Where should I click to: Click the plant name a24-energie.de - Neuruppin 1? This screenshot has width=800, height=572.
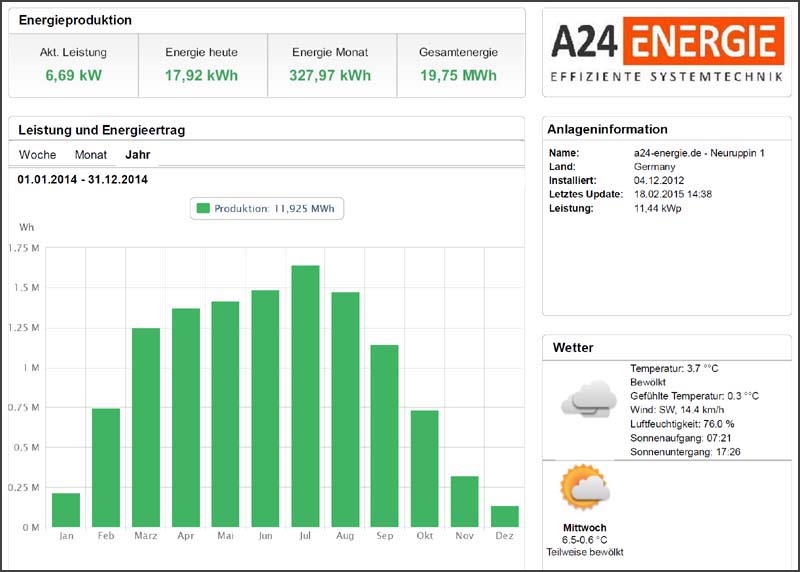pos(699,153)
